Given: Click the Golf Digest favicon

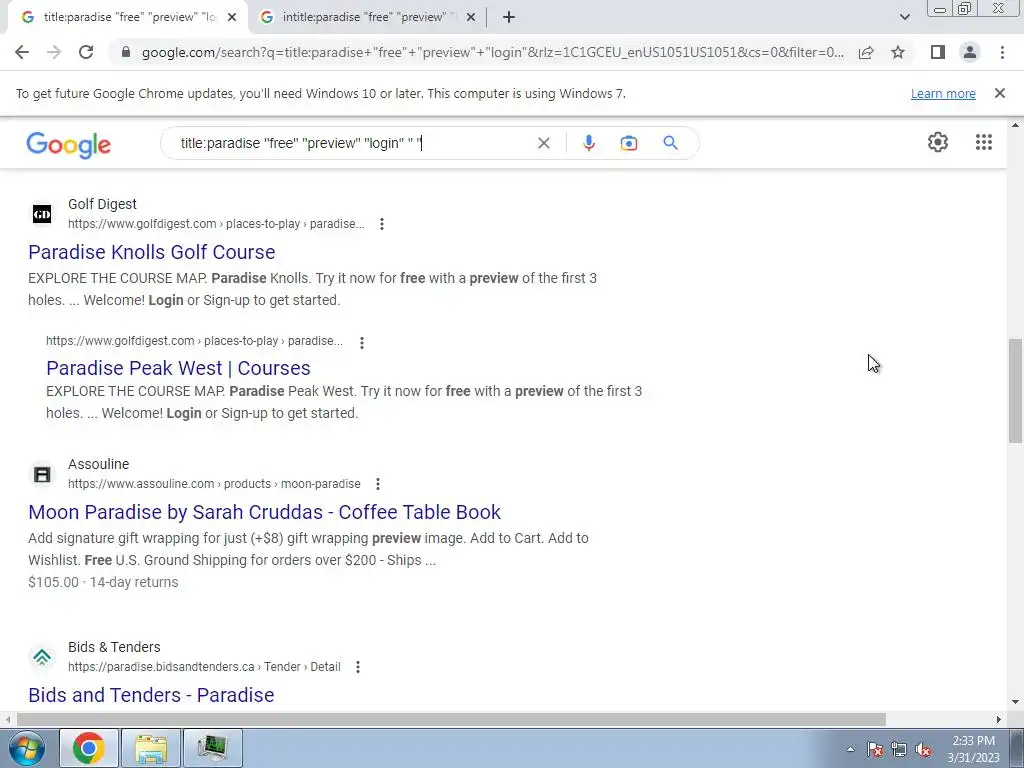Looking at the screenshot, I should (x=42, y=214).
